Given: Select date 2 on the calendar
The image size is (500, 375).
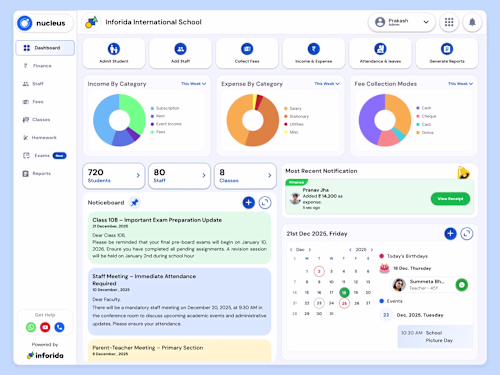Looking at the screenshot, I should [x=319, y=271].
